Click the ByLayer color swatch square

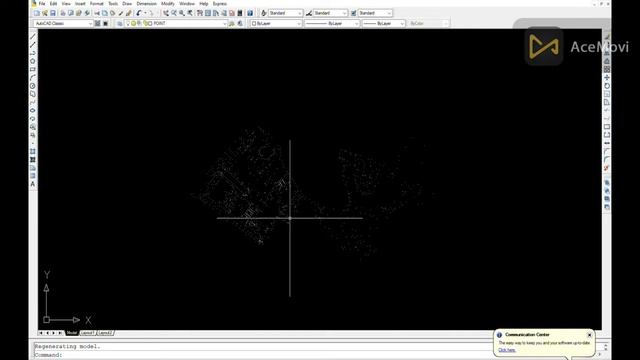click(254, 24)
